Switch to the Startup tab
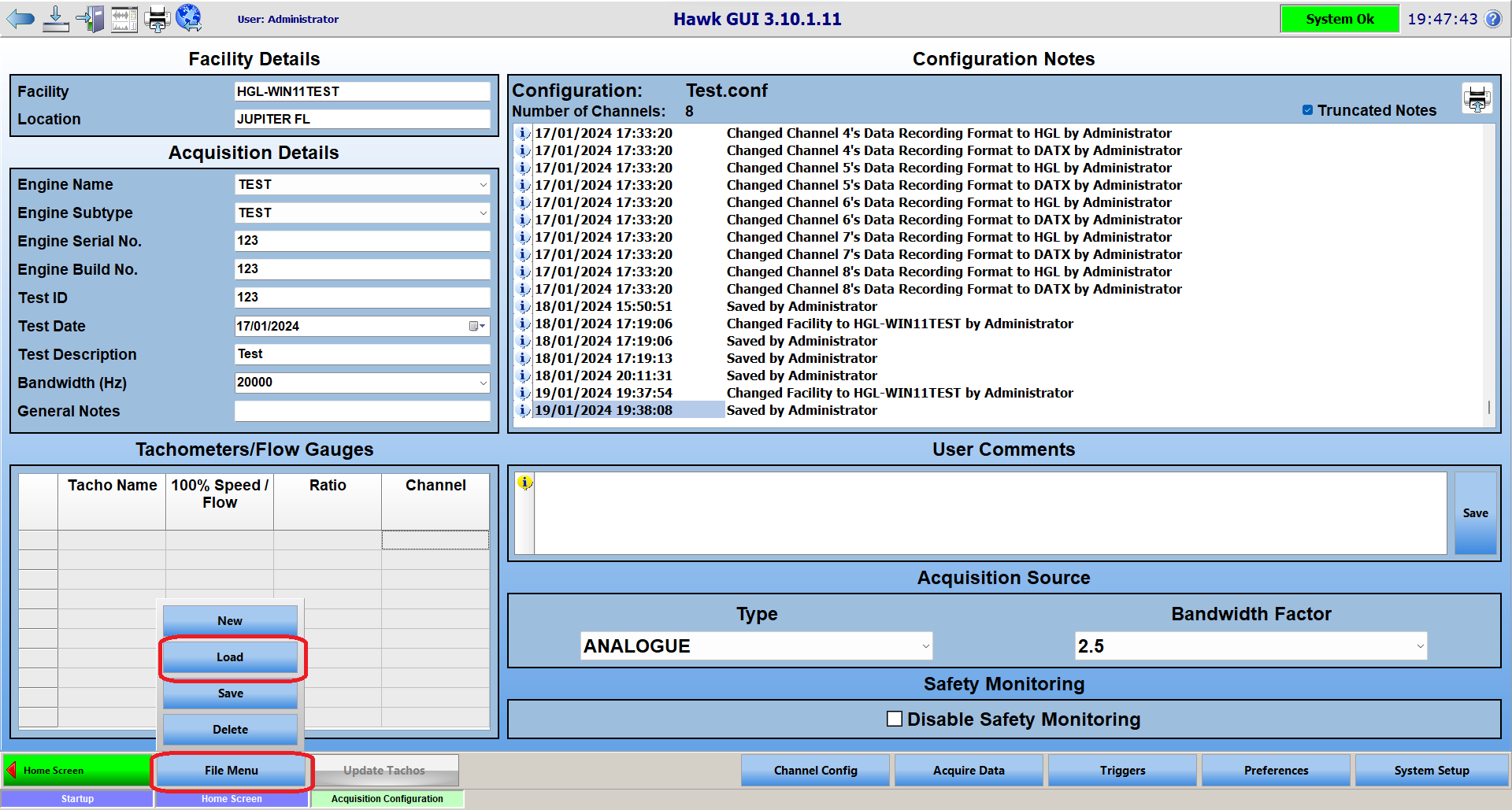Viewport: 1512px width, 810px height. (x=77, y=799)
